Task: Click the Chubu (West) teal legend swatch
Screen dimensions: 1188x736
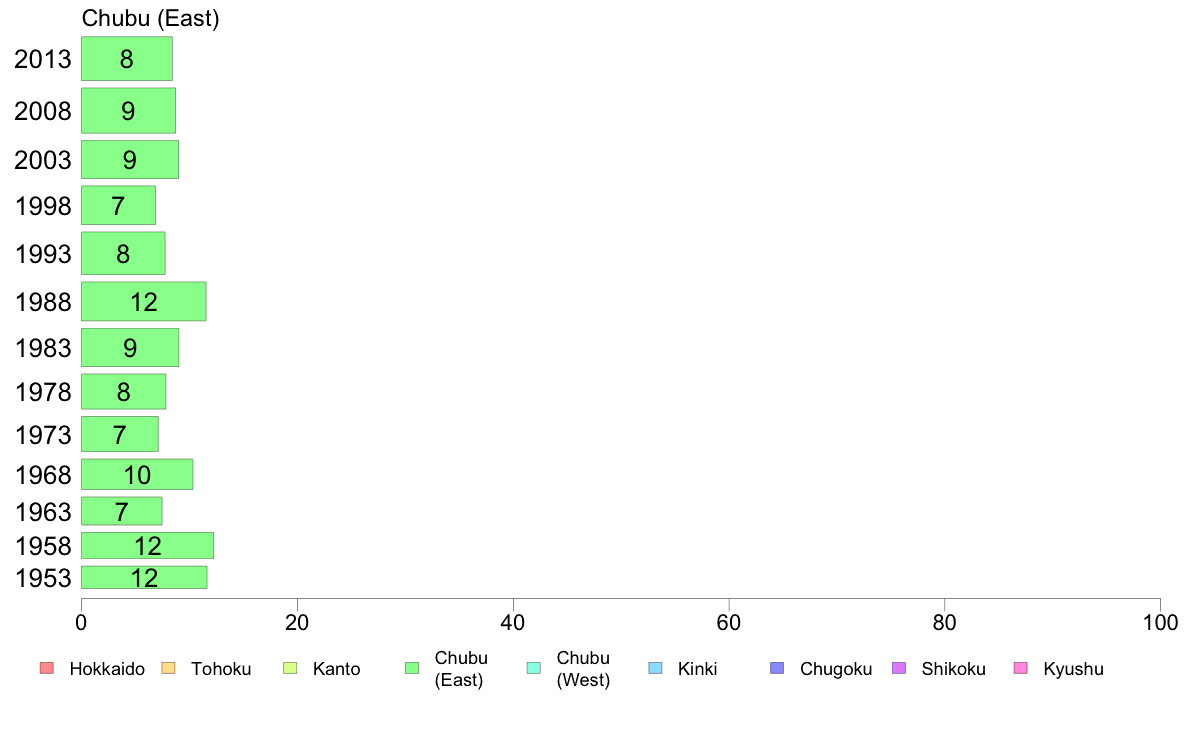Action: [533, 668]
